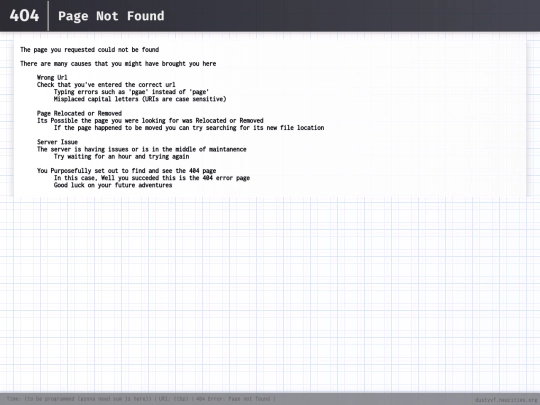Click the 'Misplaced capital letters' line
Image resolution: width=540 pixels, height=405 pixels.
(140, 99)
